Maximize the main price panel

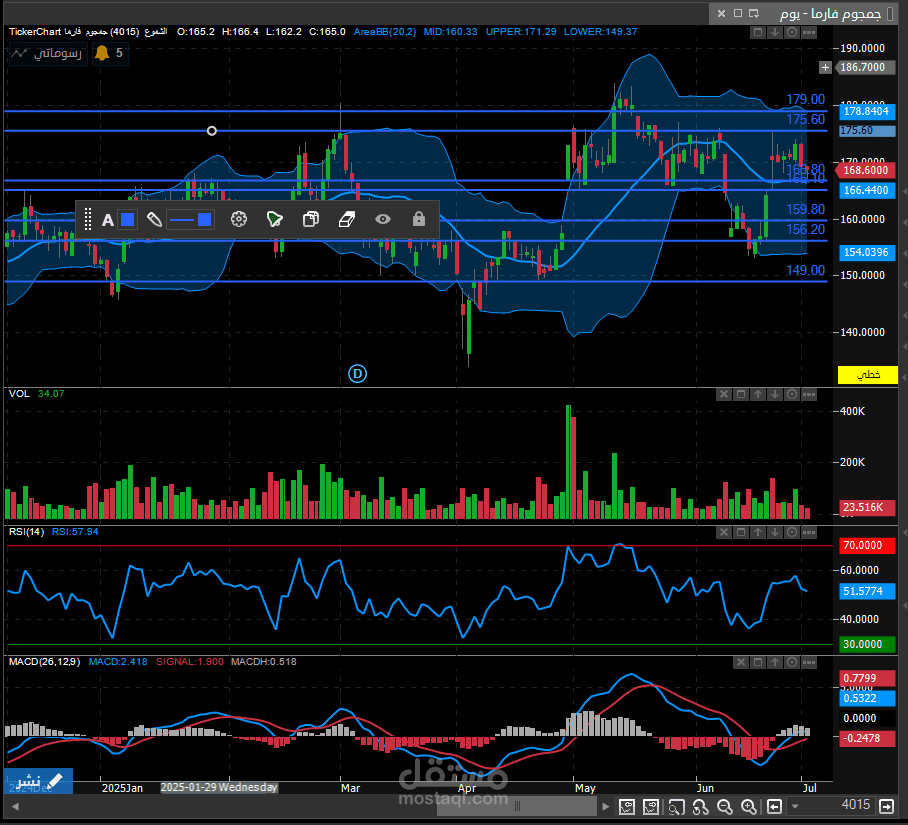pos(757,32)
